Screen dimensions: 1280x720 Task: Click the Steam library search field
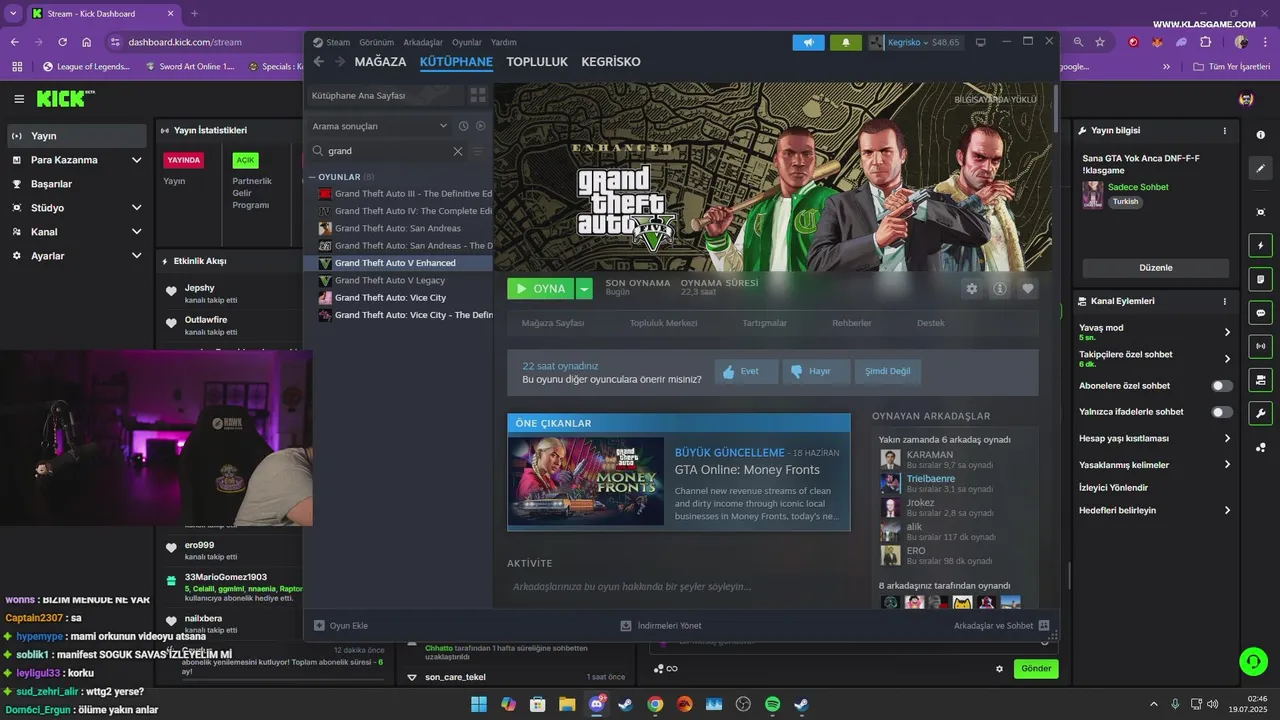pyautogui.click(x=389, y=151)
